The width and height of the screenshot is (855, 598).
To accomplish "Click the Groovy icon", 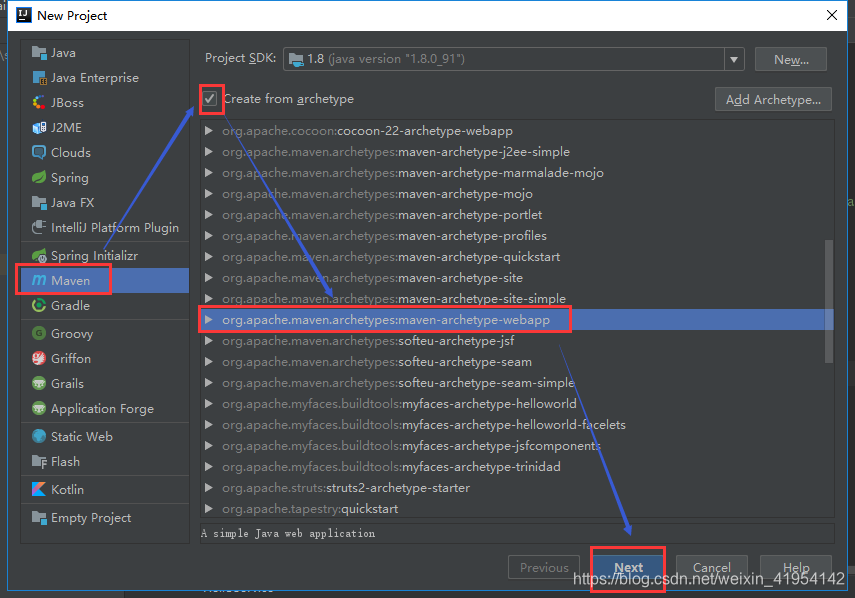I will click(x=39, y=333).
